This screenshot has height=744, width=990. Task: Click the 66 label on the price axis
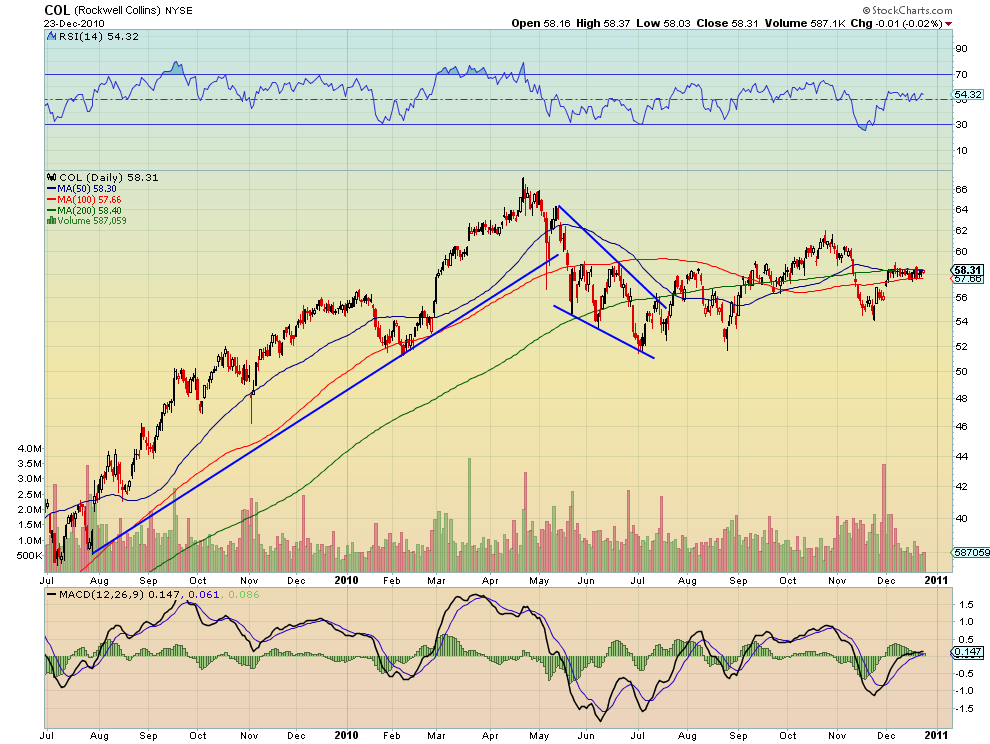tap(961, 189)
